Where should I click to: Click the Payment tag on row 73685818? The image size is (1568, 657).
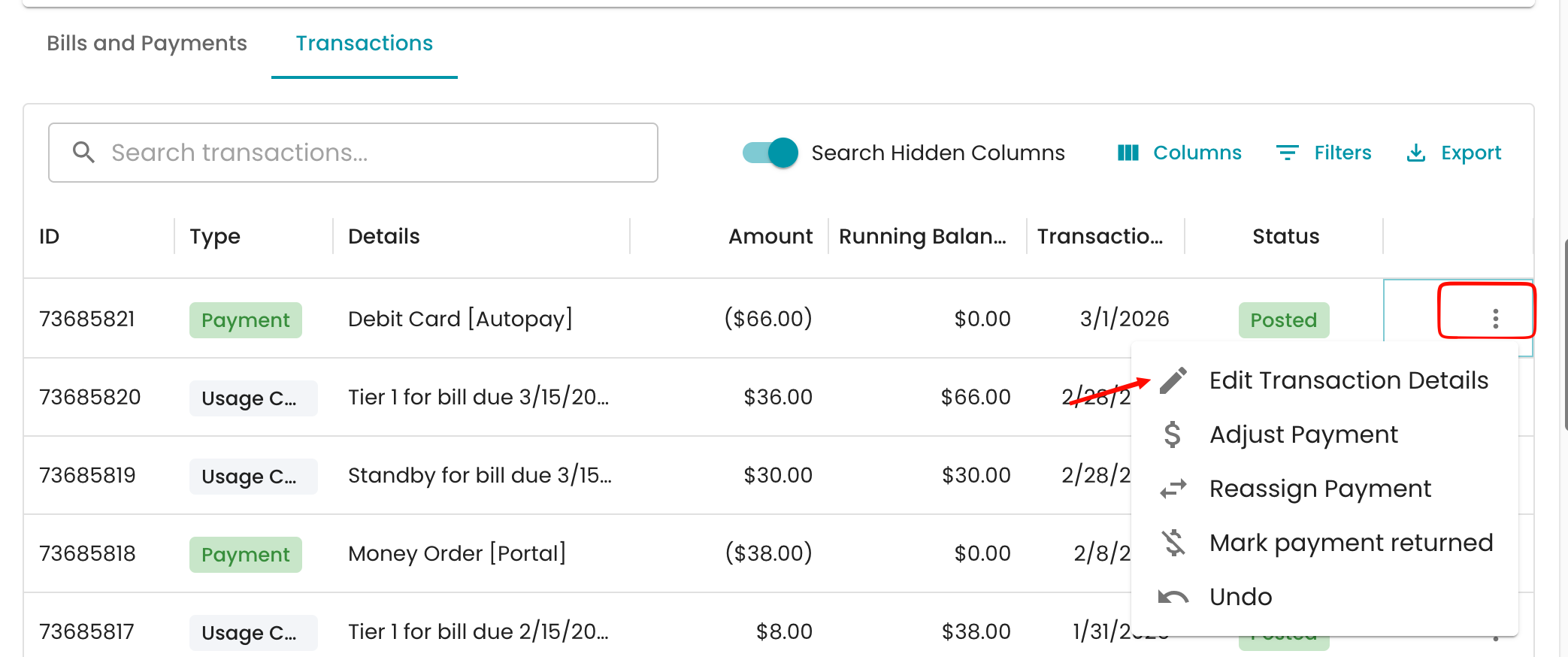246,555
